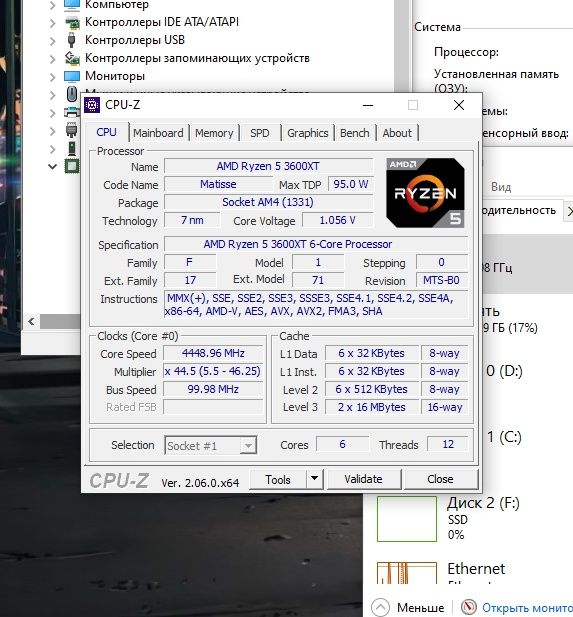Click the Technology value 7 nm
Image resolution: width=573 pixels, height=617 pixels.
click(192, 220)
